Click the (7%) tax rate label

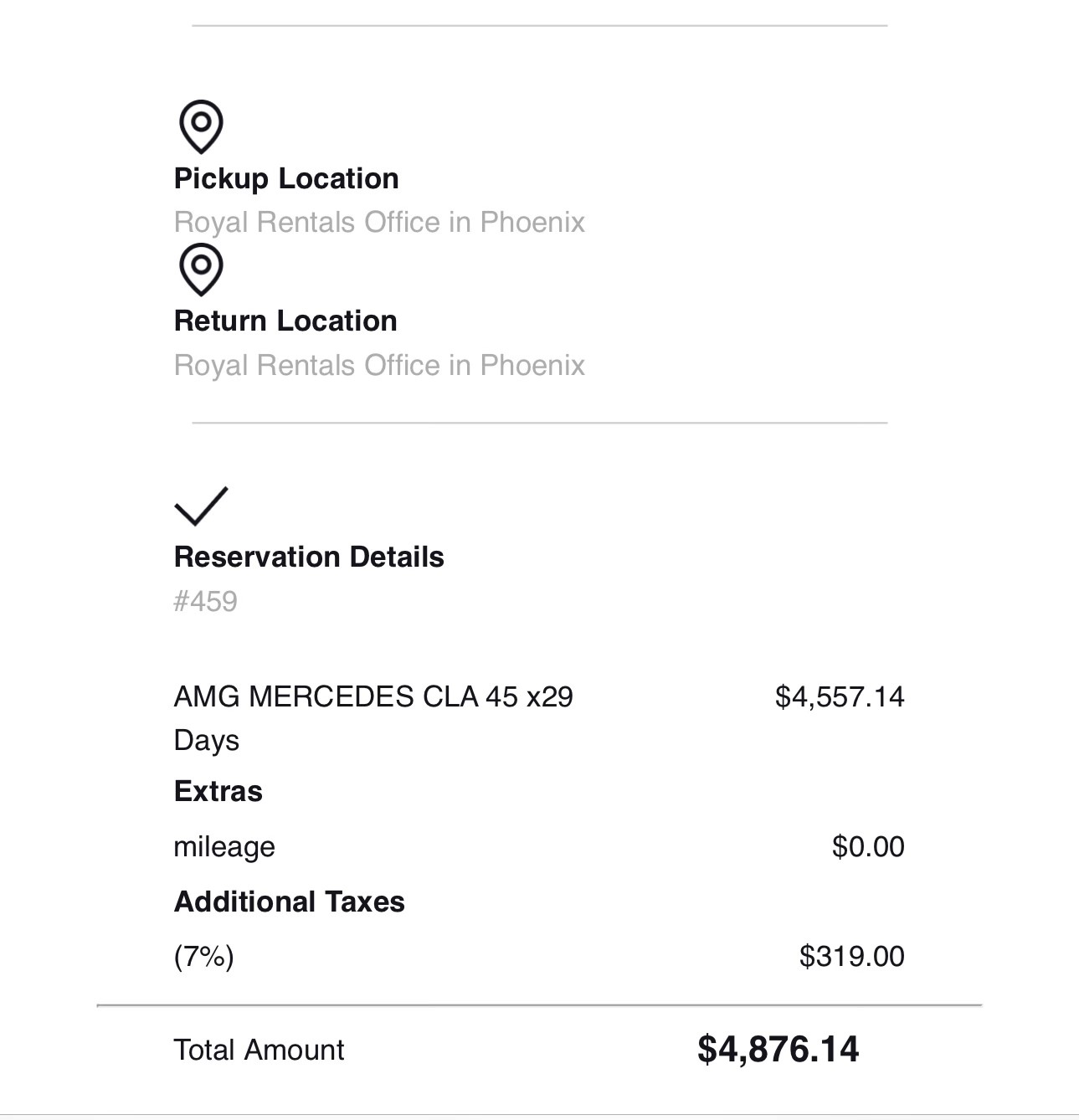[x=203, y=957]
